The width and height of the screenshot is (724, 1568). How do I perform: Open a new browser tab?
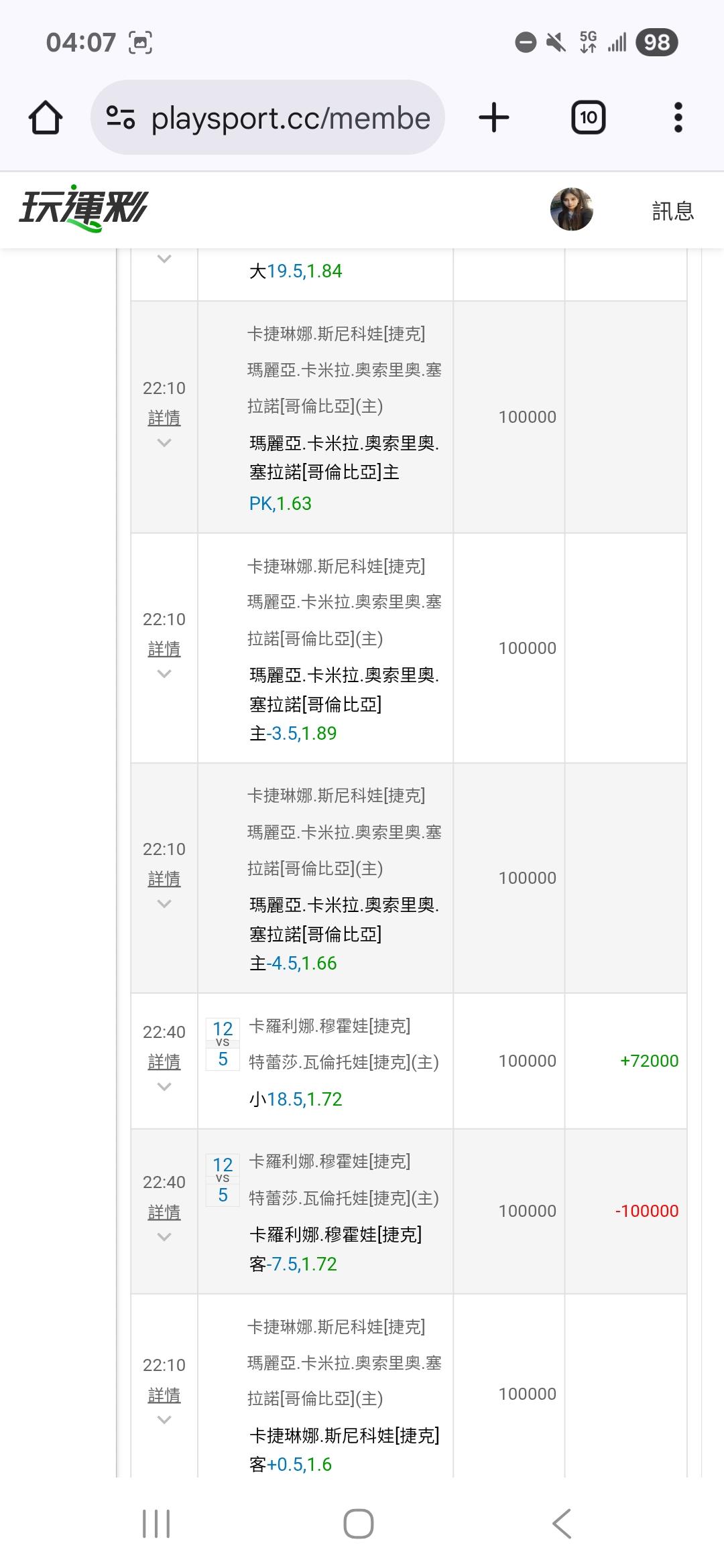pos(494,118)
